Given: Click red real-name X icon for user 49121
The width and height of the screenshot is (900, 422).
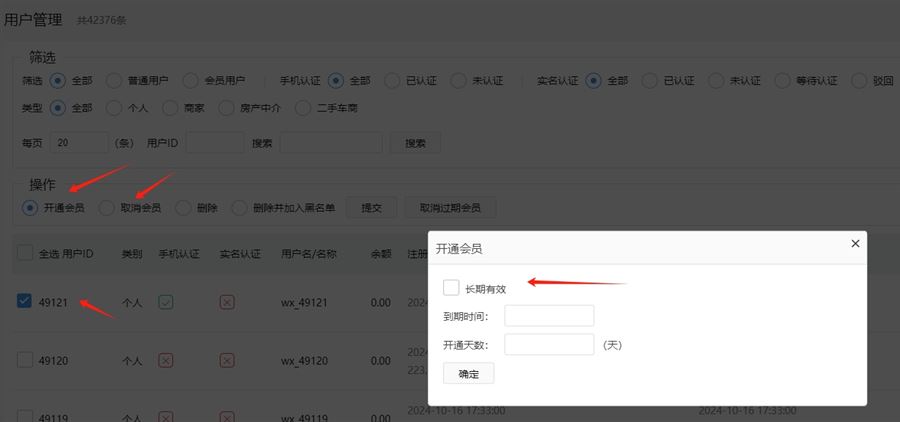Looking at the screenshot, I should pyautogui.click(x=227, y=302).
